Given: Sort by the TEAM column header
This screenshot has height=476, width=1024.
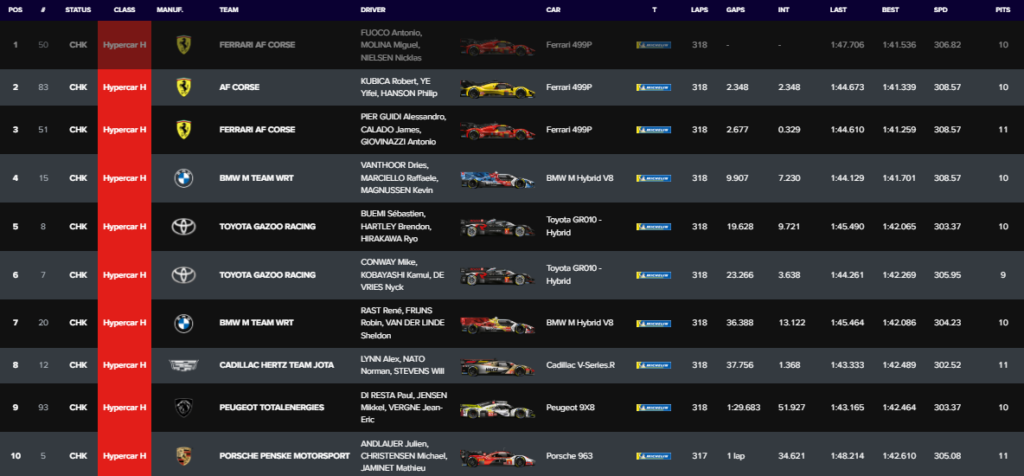Looking at the screenshot, I should pos(229,10).
